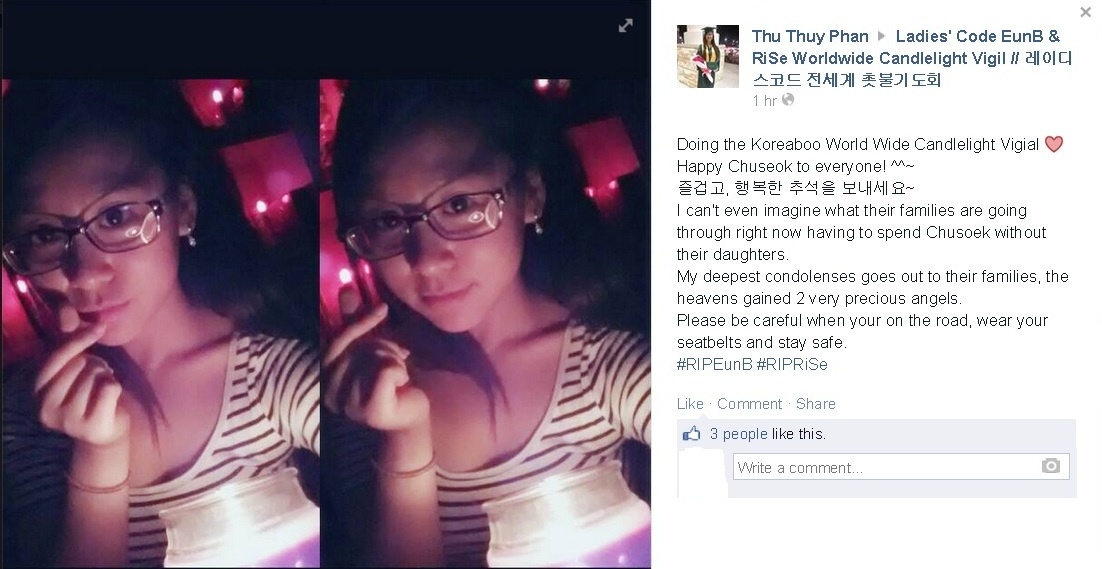The height and width of the screenshot is (569, 1102).
Task: Click the 1 hr timestamp
Action: 764,100
